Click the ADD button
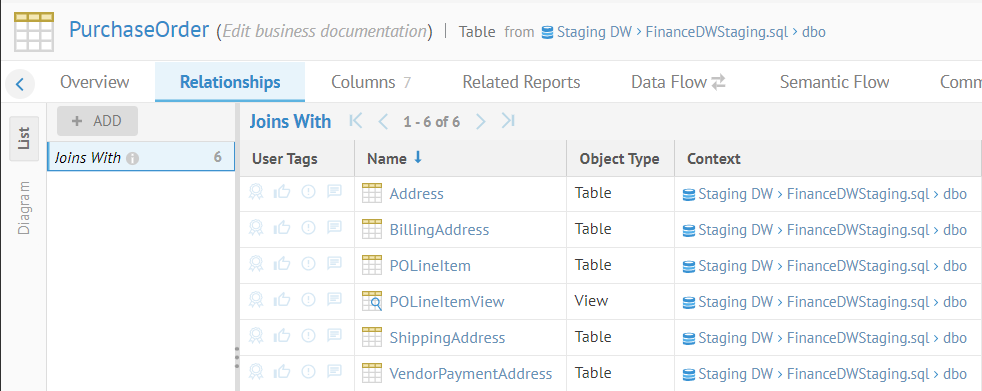The image size is (982, 391). 97,121
